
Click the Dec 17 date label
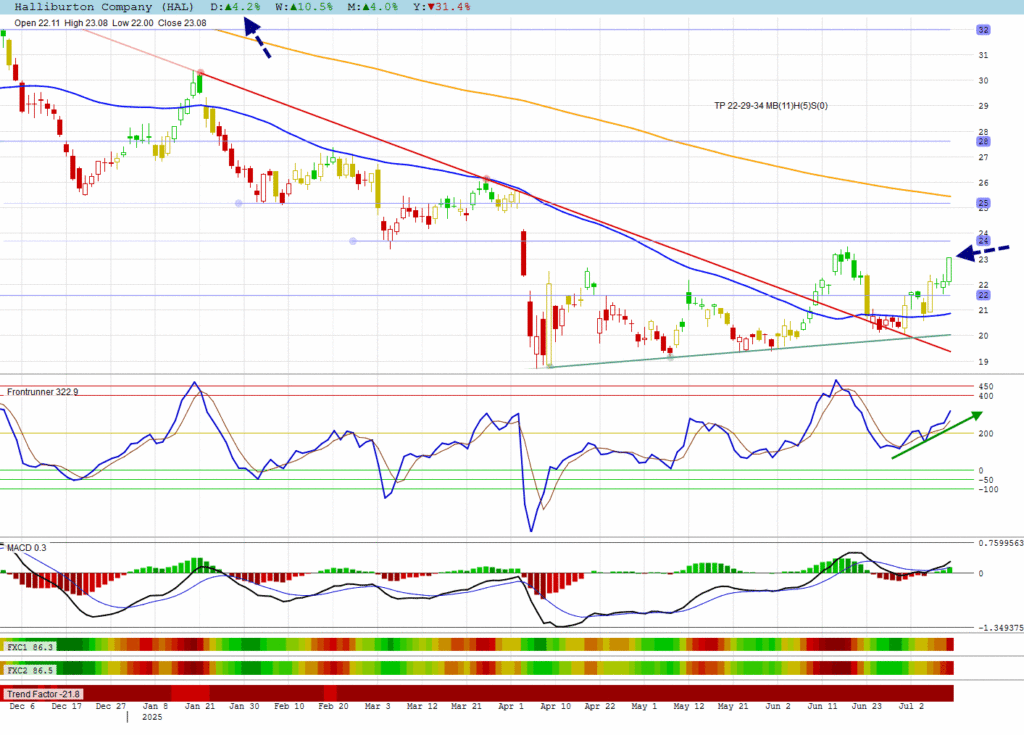click(67, 706)
